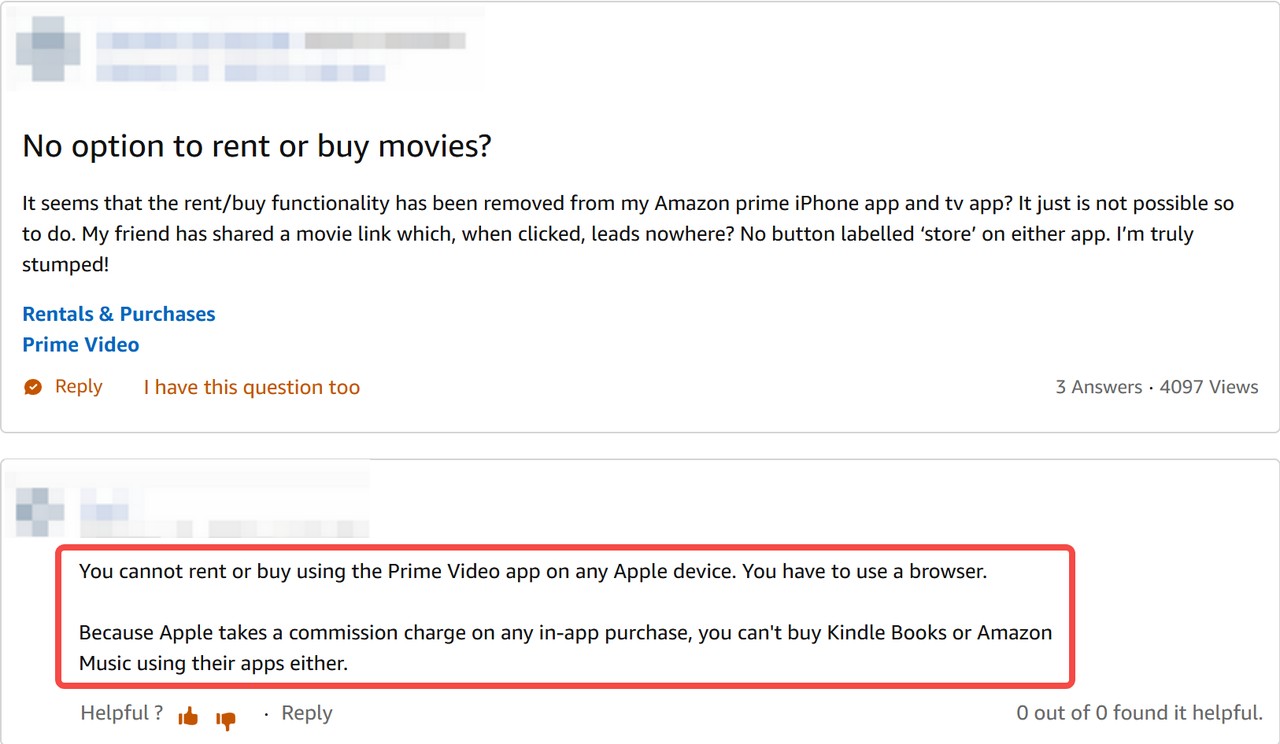This screenshot has width=1280, height=744.
Task: Switch to the Rentals & Purchases topic
Action: (118, 314)
